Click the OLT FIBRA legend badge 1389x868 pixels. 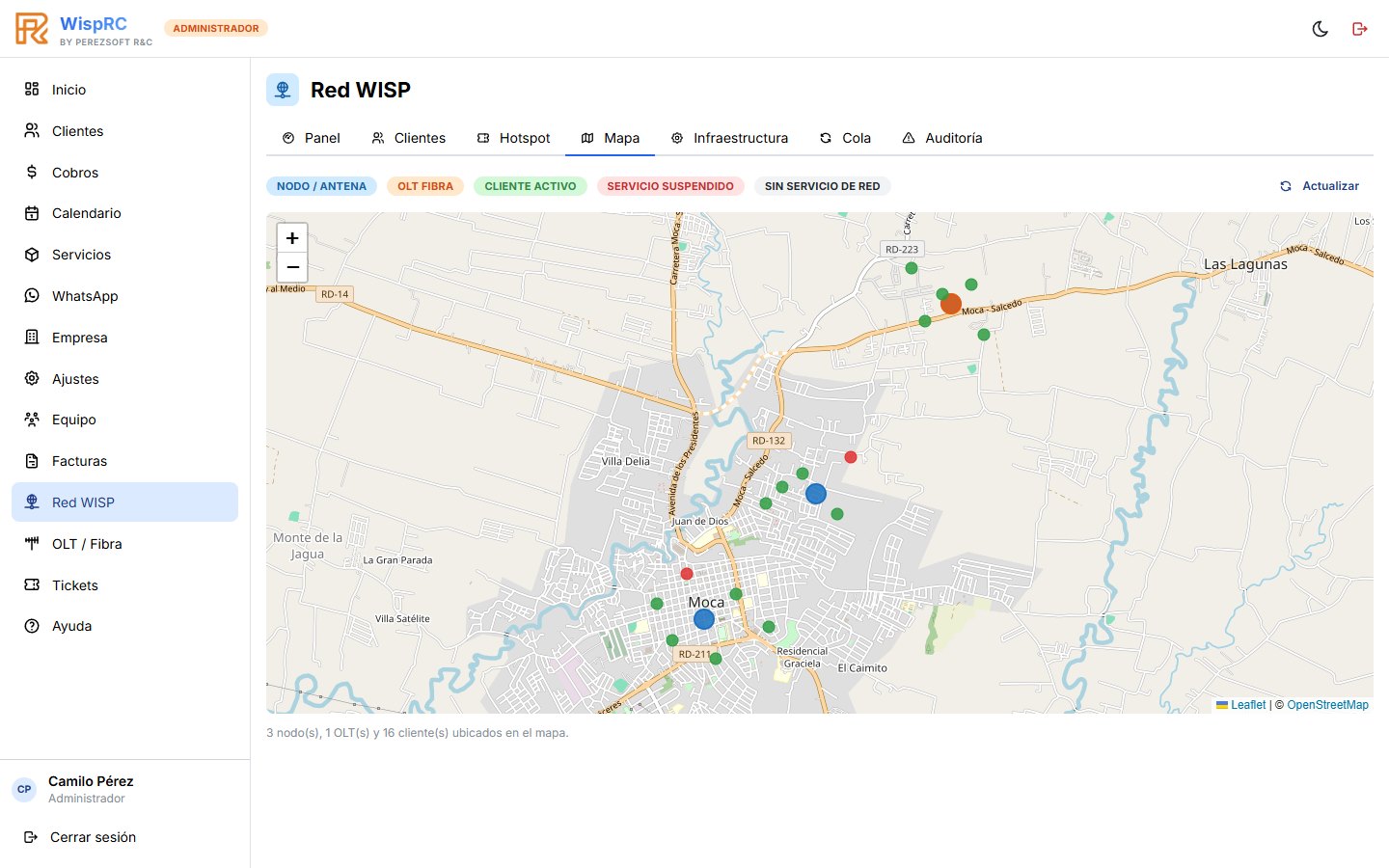(425, 186)
